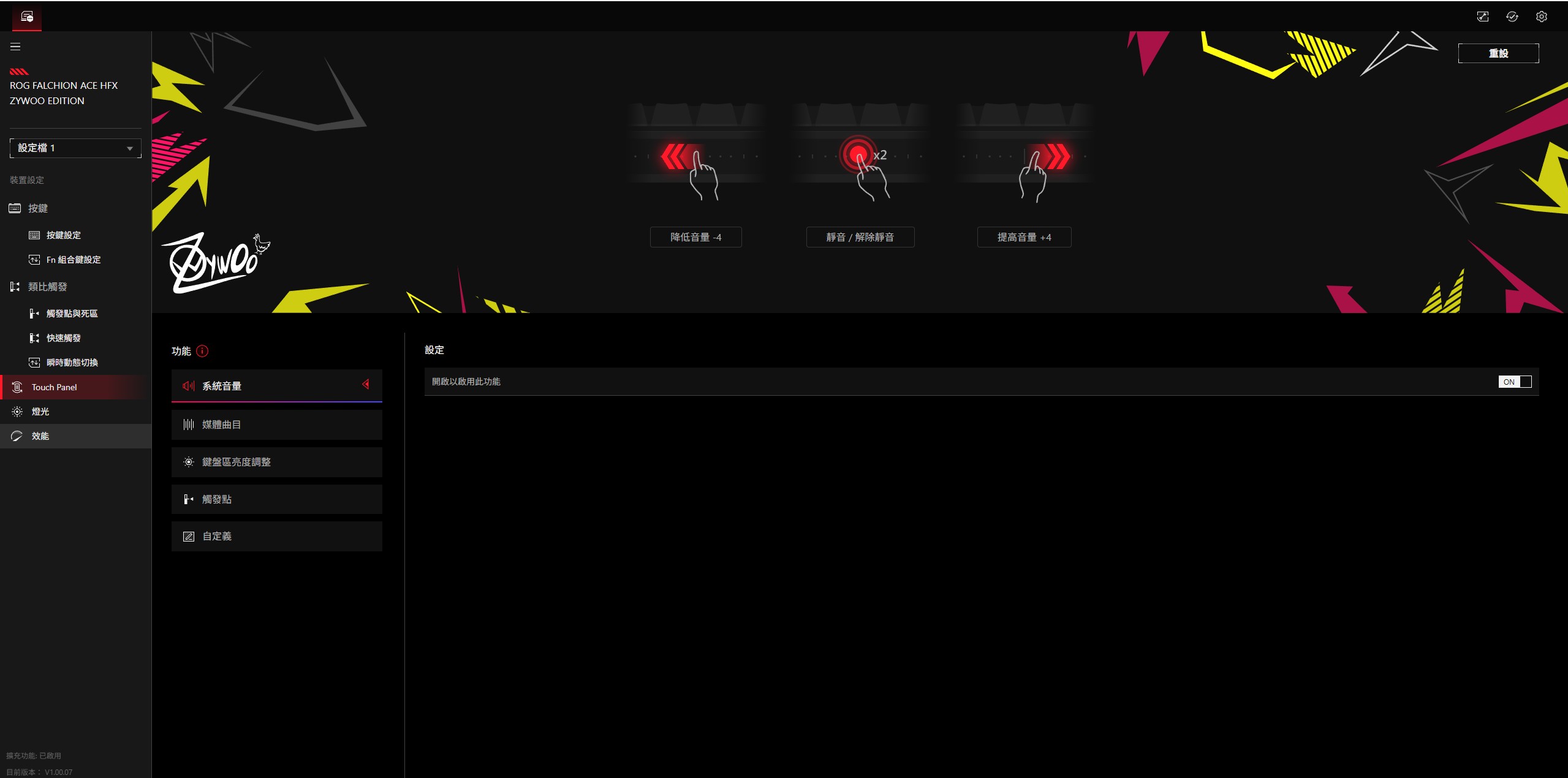Click the edit pencil icon in top bar
Image resolution: width=1568 pixels, height=778 pixels.
1482,17
